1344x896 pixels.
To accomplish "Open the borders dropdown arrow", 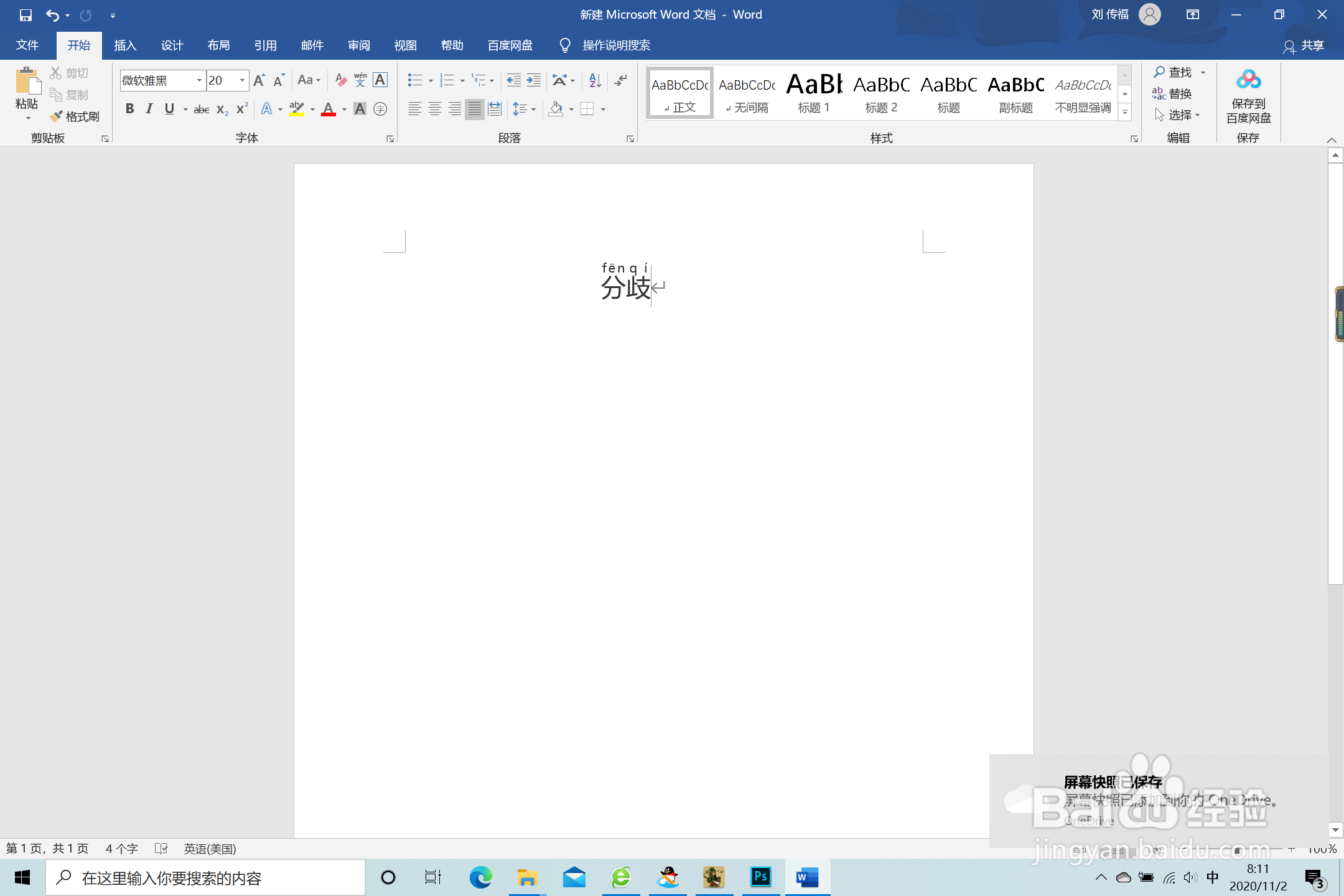I will [x=603, y=110].
